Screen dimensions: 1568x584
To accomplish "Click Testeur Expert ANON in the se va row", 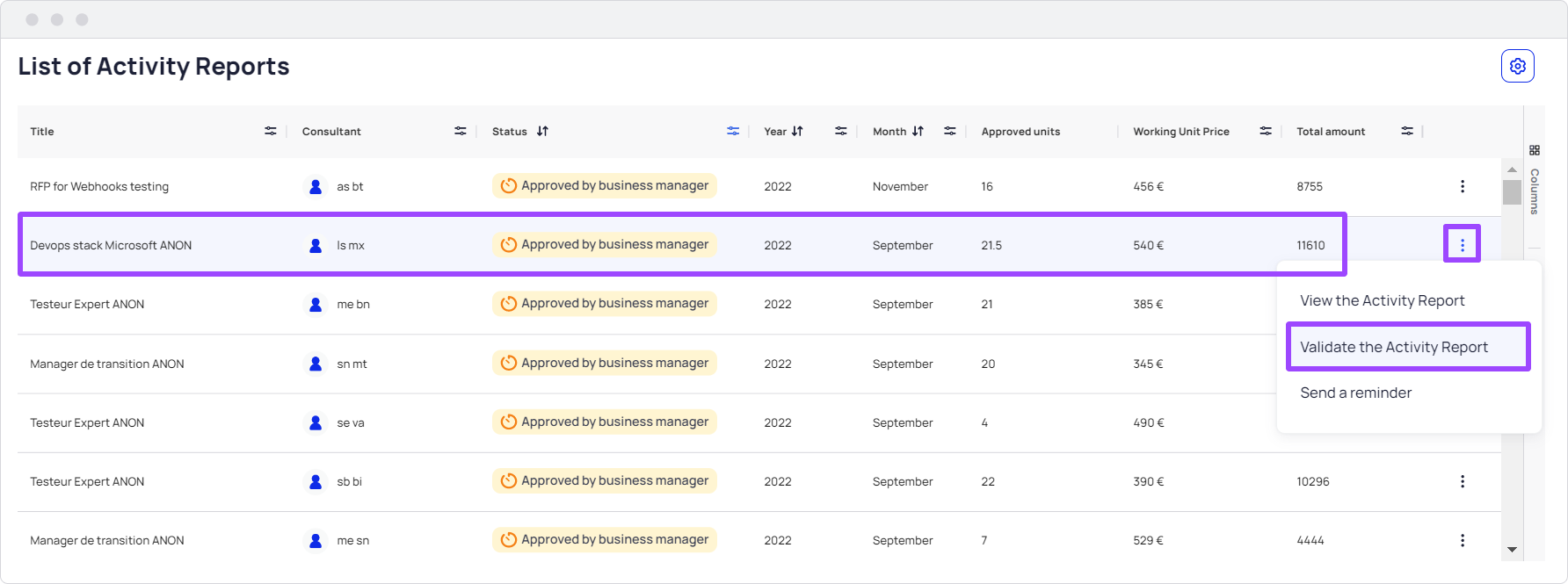I will pyautogui.click(x=87, y=422).
